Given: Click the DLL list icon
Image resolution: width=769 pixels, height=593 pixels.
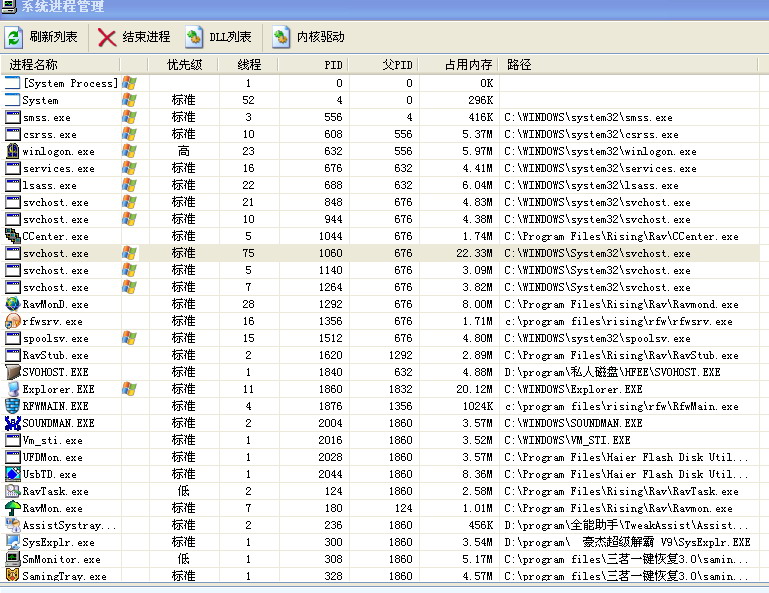Looking at the screenshot, I should pyautogui.click(x=194, y=37).
